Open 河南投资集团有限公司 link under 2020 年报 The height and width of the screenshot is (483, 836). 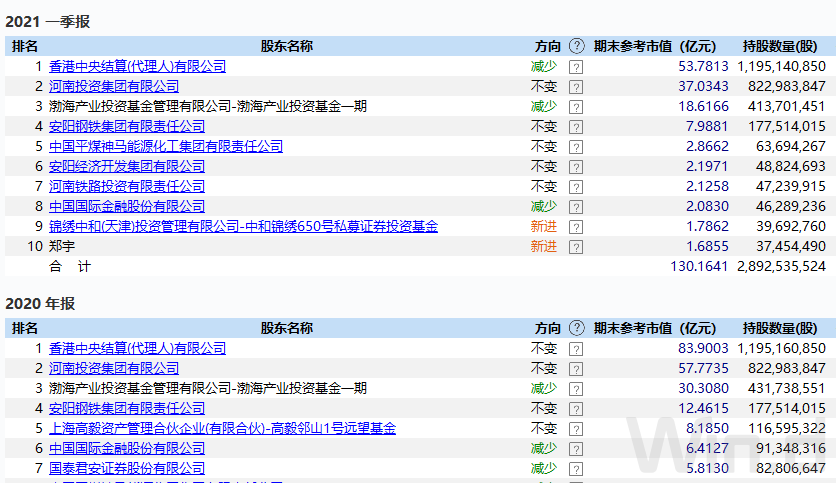tap(114, 368)
